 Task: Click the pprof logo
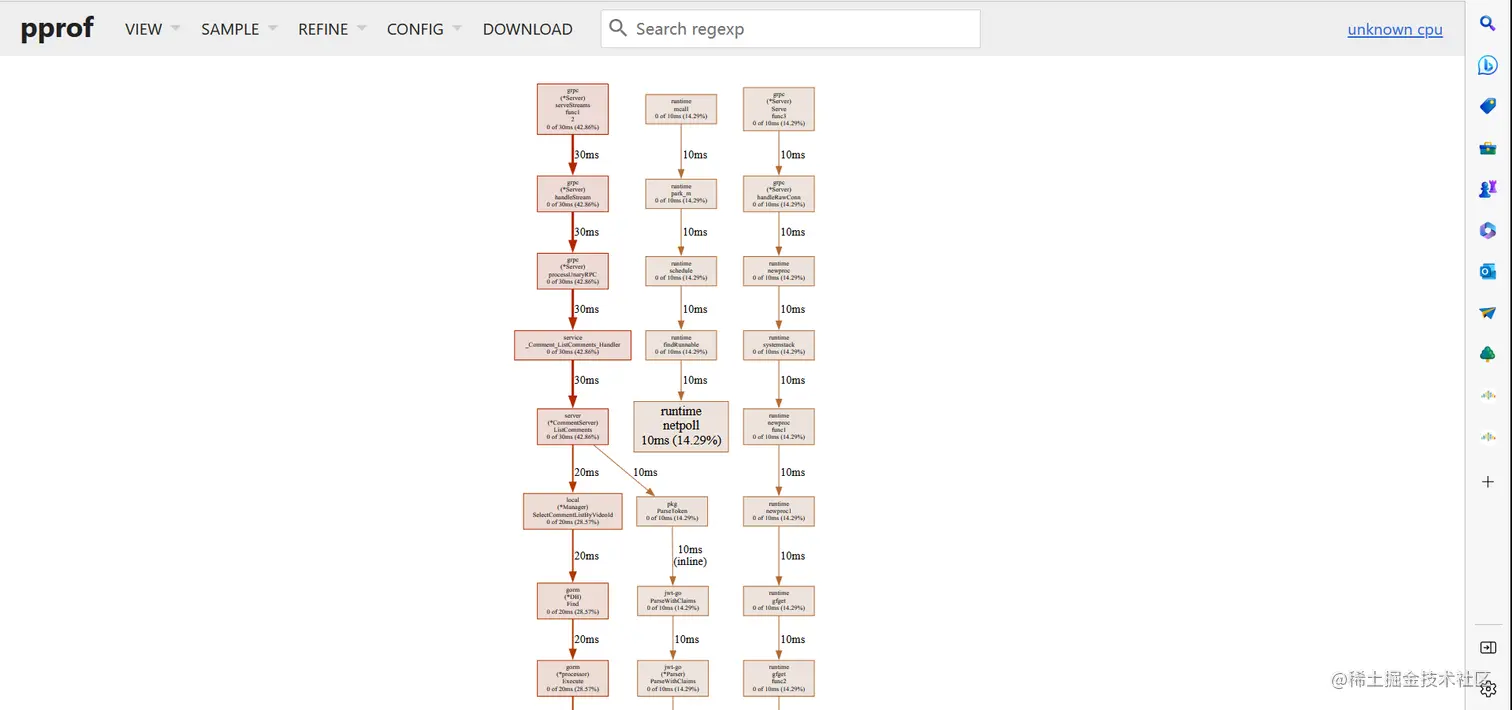coord(57,28)
